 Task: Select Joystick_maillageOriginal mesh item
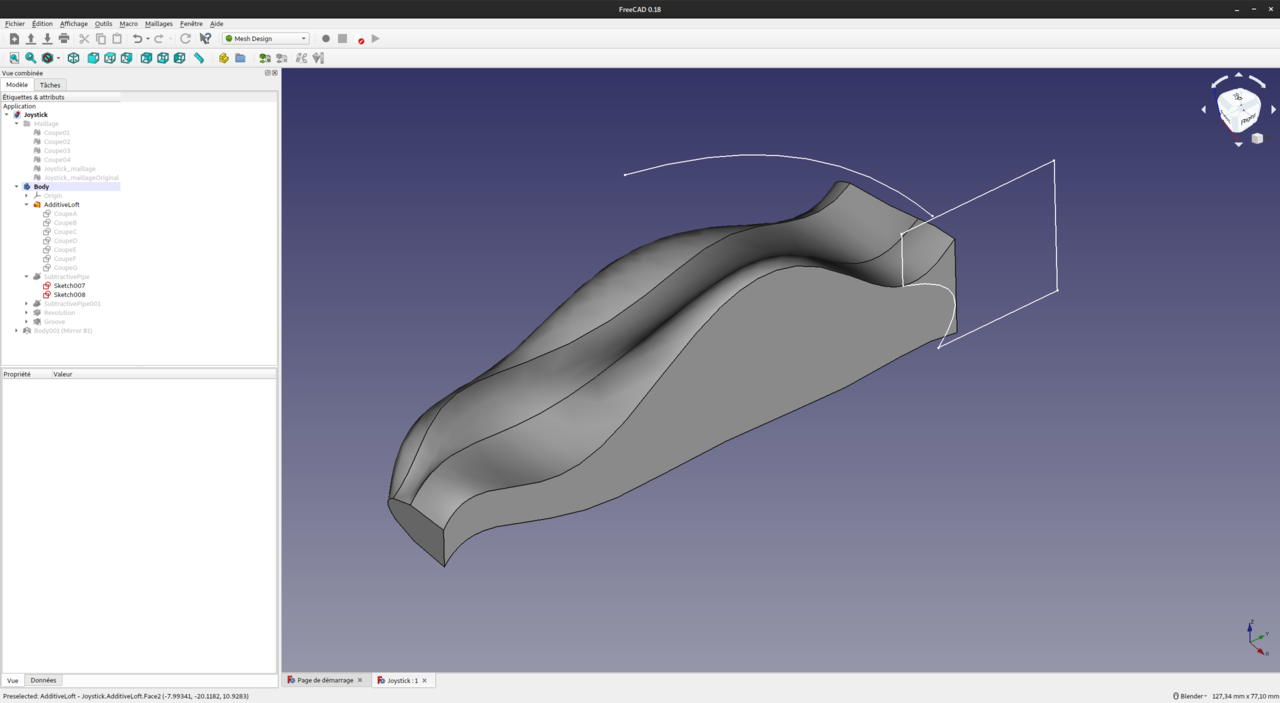pyautogui.click(x=81, y=178)
